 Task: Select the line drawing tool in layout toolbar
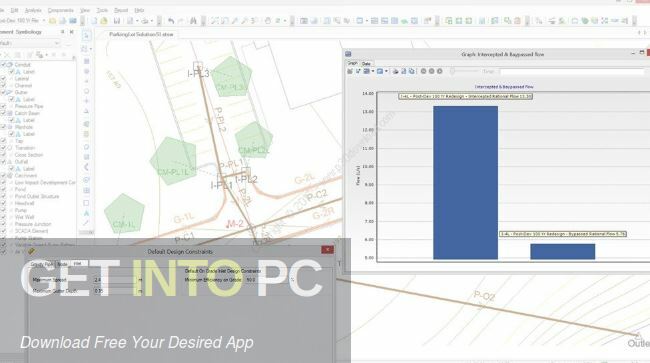pyautogui.click(x=86, y=223)
